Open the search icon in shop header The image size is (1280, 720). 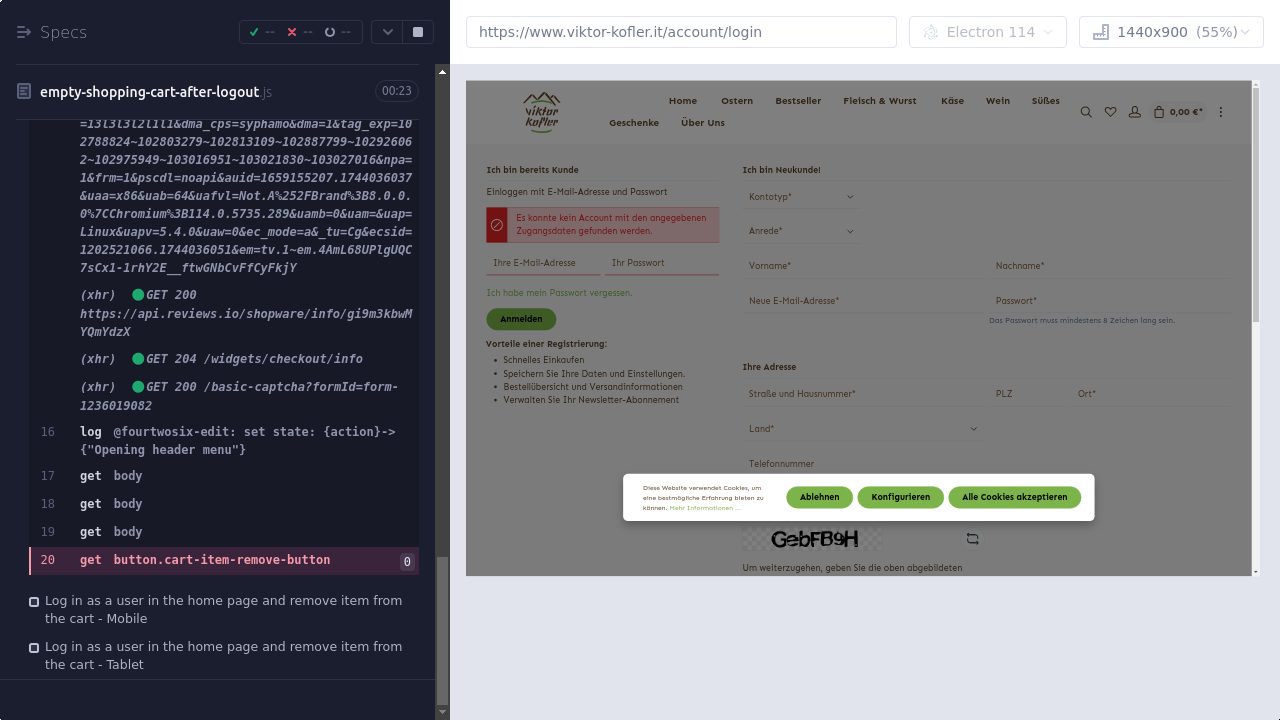coord(1086,112)
